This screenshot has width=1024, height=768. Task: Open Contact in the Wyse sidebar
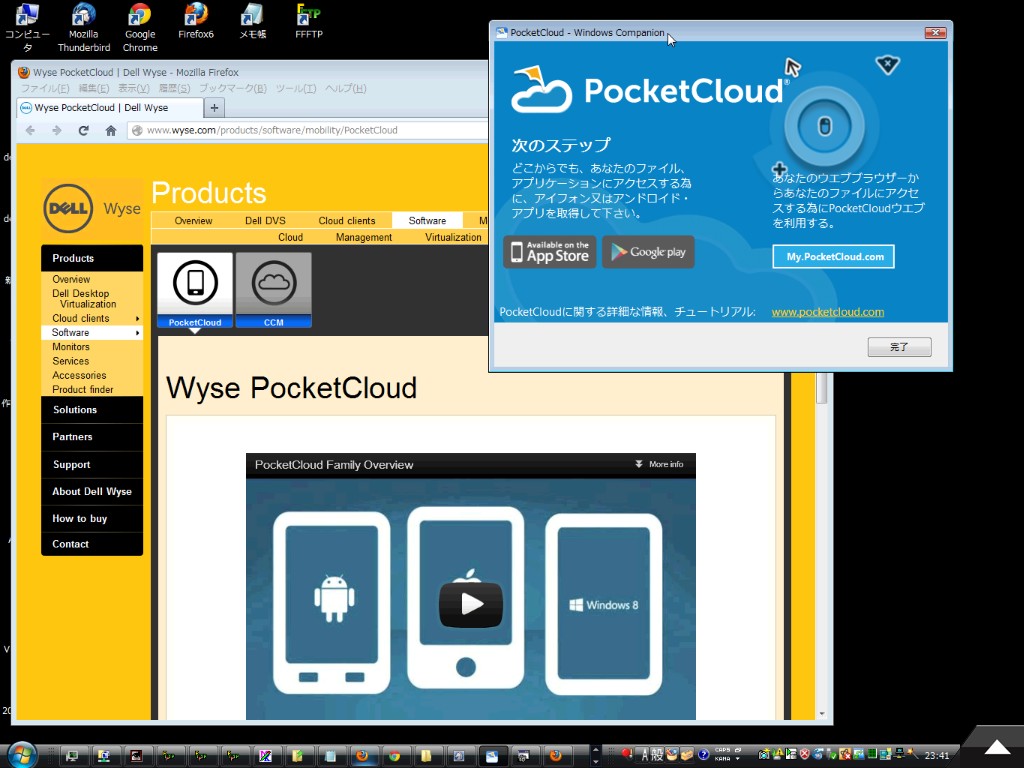tap(92, 544)
